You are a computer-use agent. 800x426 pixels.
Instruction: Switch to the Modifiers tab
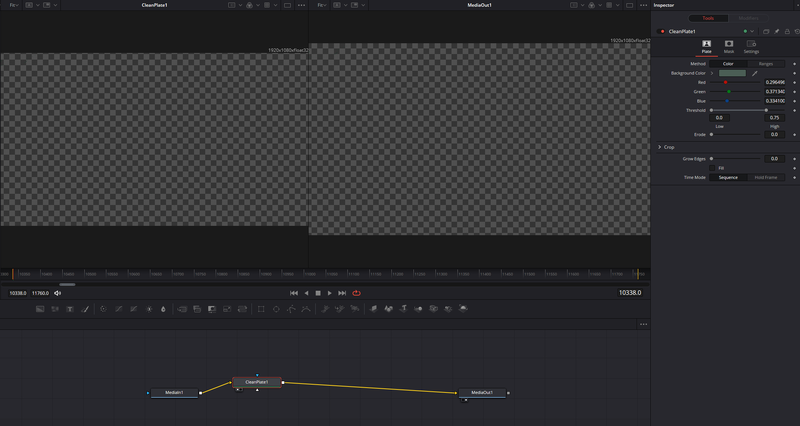coord(748,18)
